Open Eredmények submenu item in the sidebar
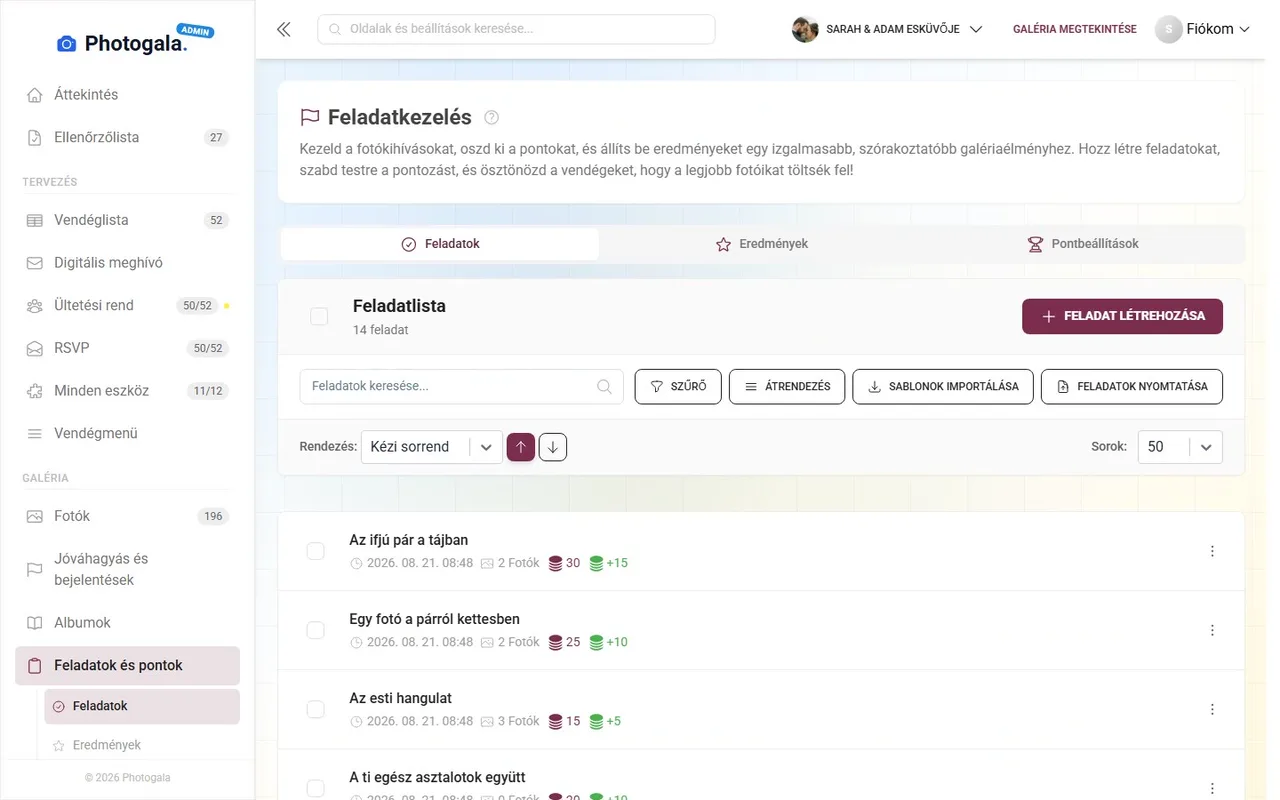Viewport: 1280px width, 800px height. coord(142,745)
